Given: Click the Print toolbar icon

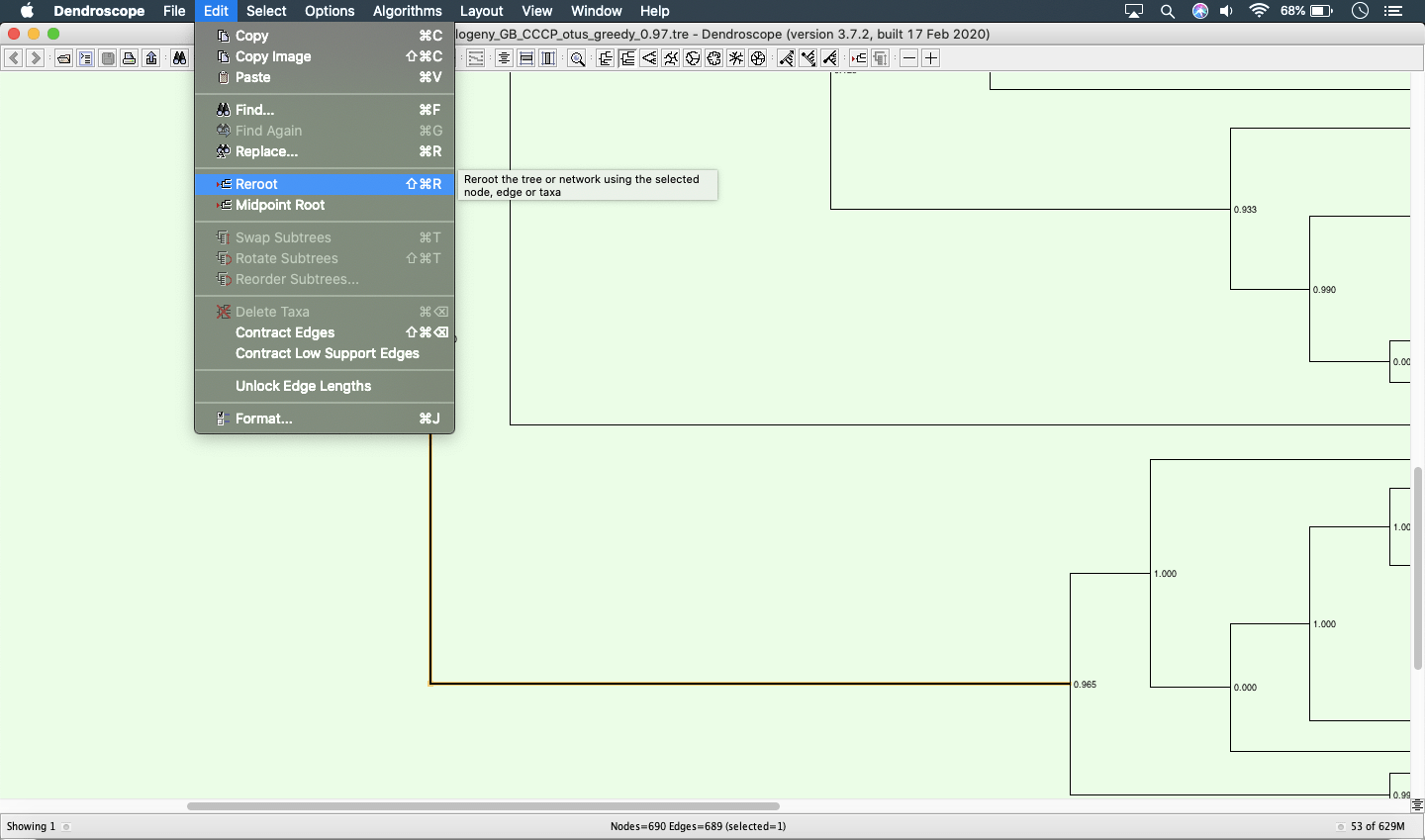Looking at the screenshot, I should tap(130, 58).
